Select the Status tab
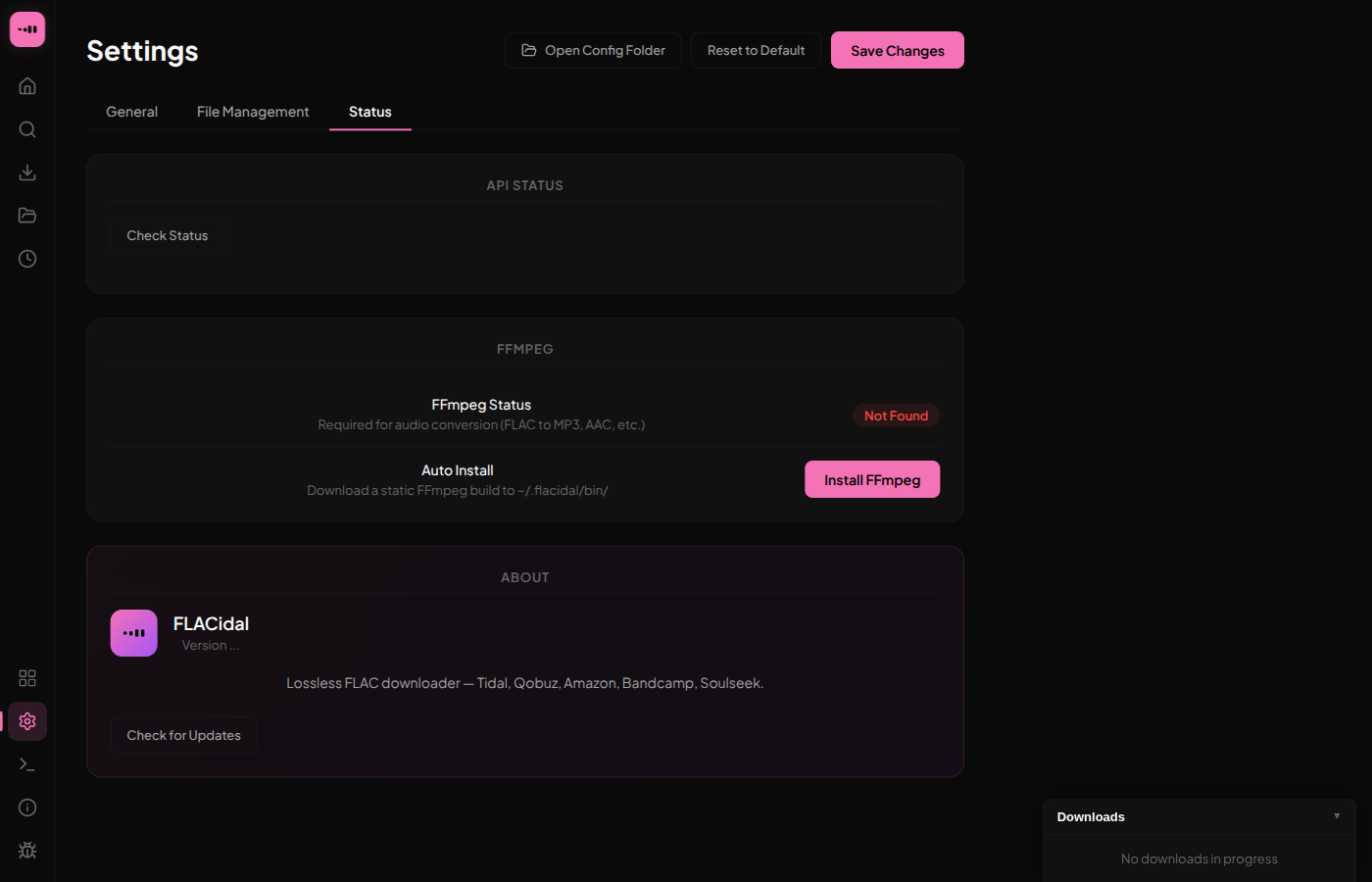This screenshot has height=882, width=1372. pos(370,112)
